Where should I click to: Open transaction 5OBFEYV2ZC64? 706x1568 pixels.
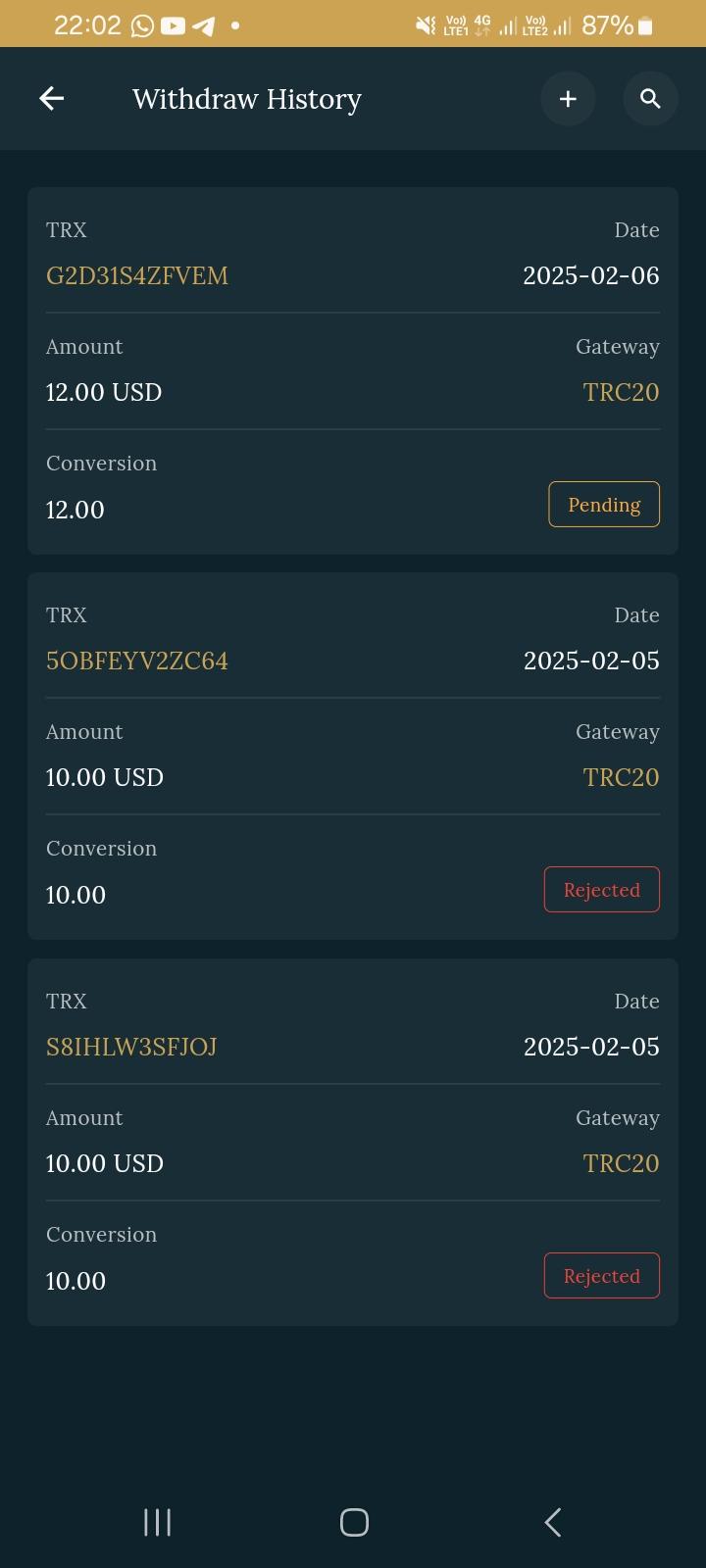pos(137,661)
